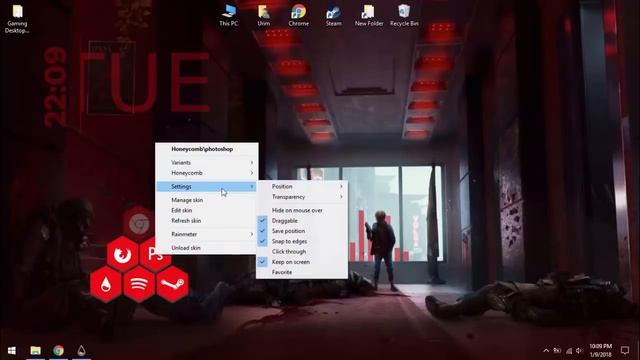This screenshot has width=640, height=360.
Task: Choose Edit skin
Action: click(207, 210)
